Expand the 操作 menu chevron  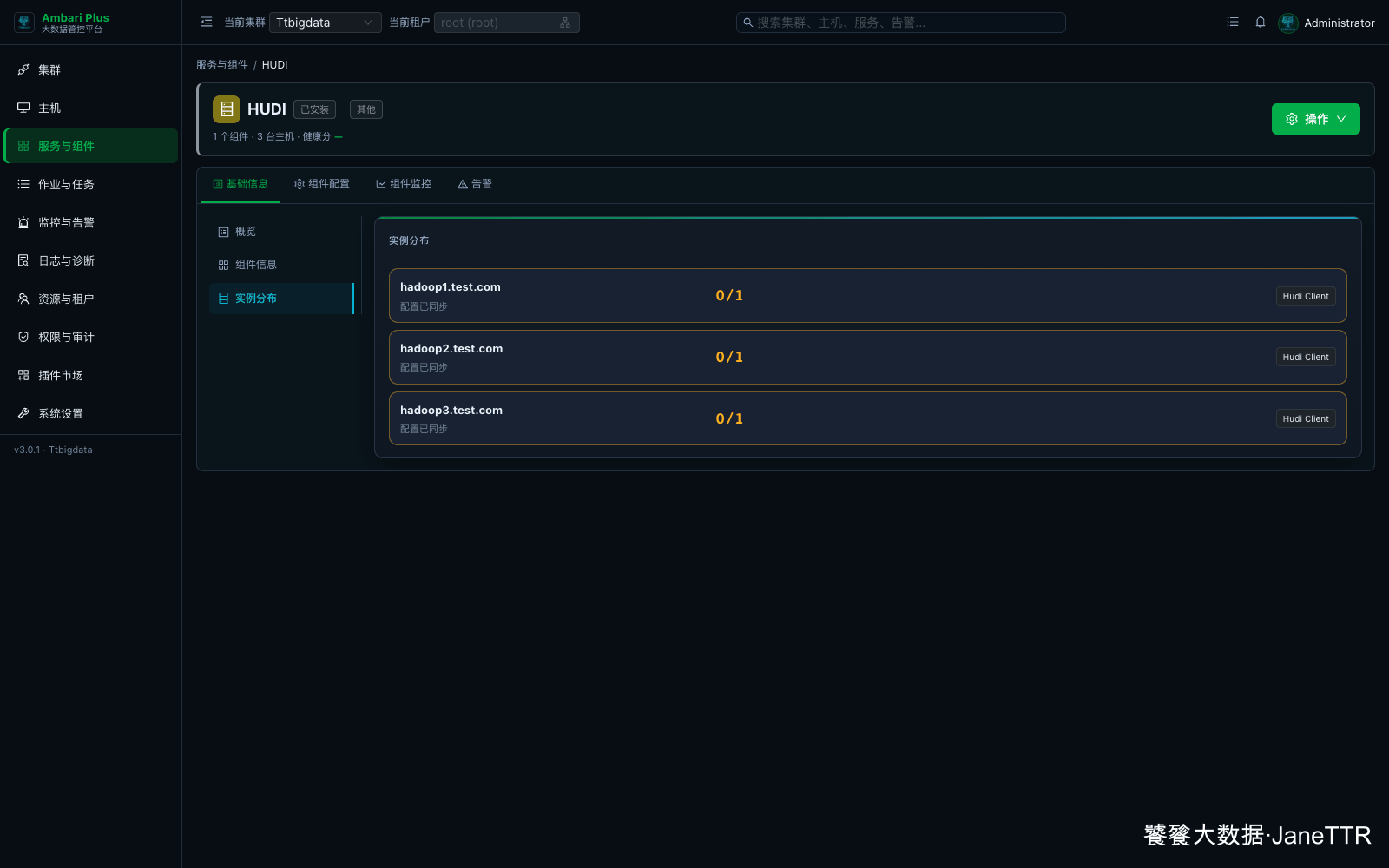coord(1341,119)
